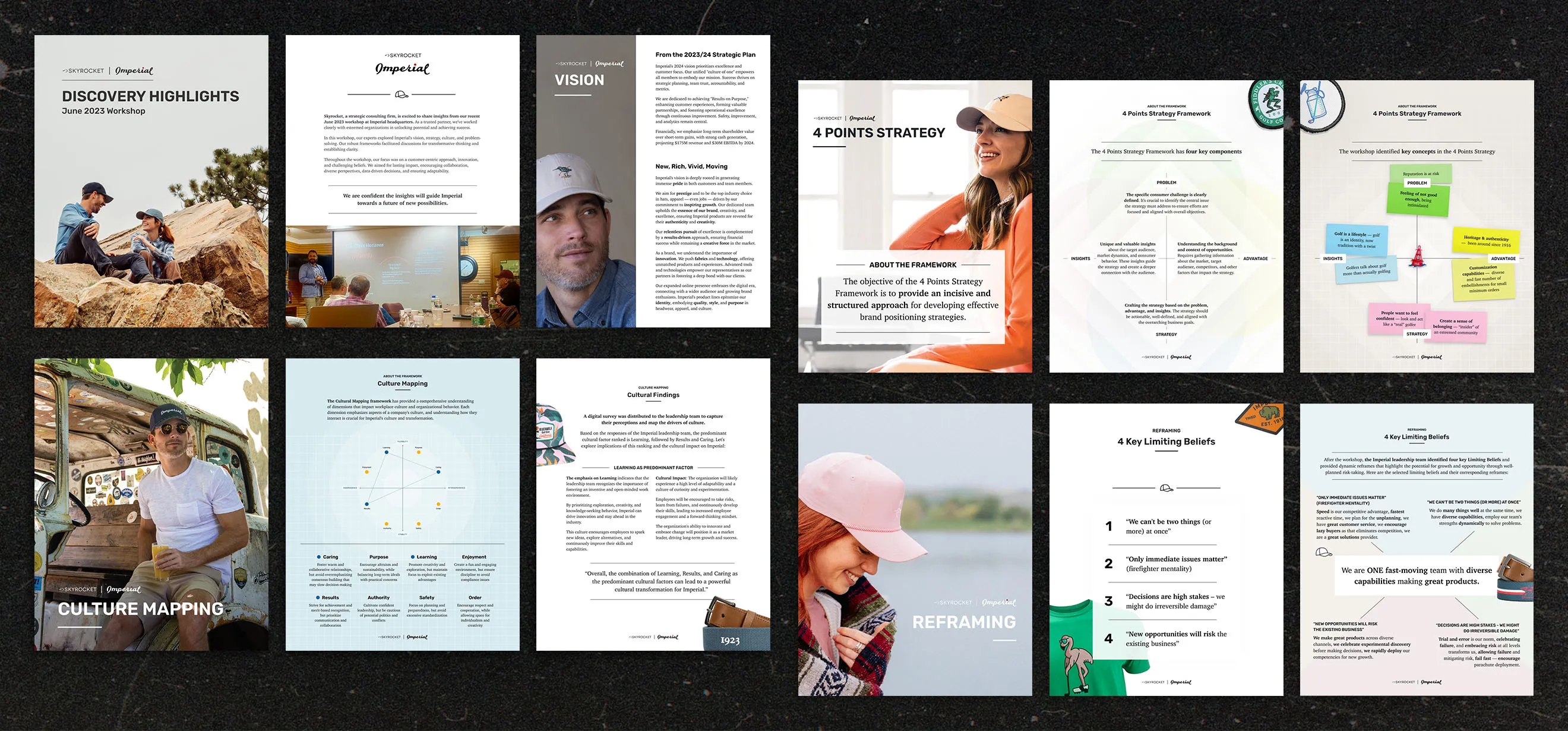Open the Reframing cover page
This screenshot has width=1568, height=731.
(x=915, y=550)
